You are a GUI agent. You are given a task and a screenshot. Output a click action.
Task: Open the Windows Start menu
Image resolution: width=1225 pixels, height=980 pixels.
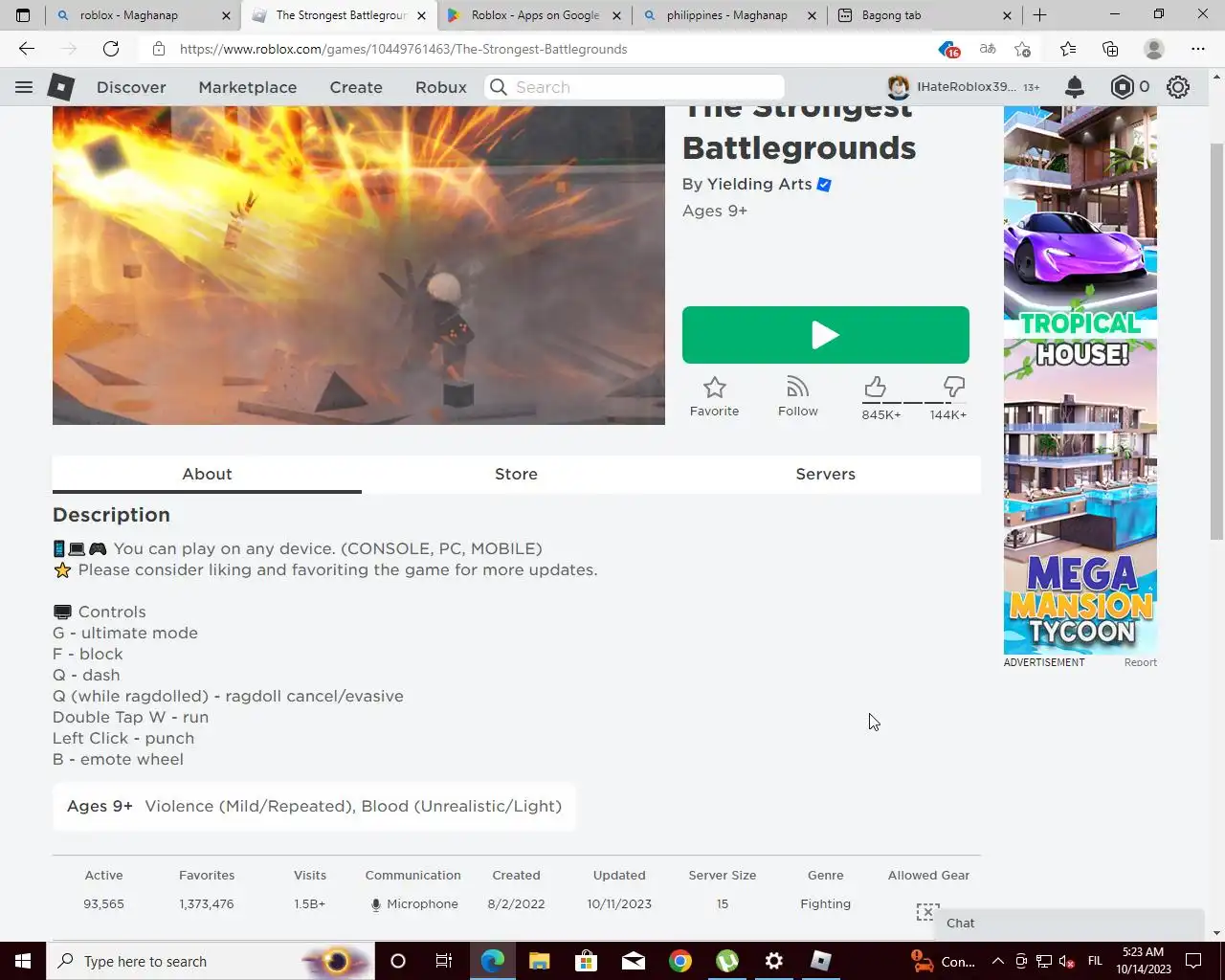click(x=23, y=961)
